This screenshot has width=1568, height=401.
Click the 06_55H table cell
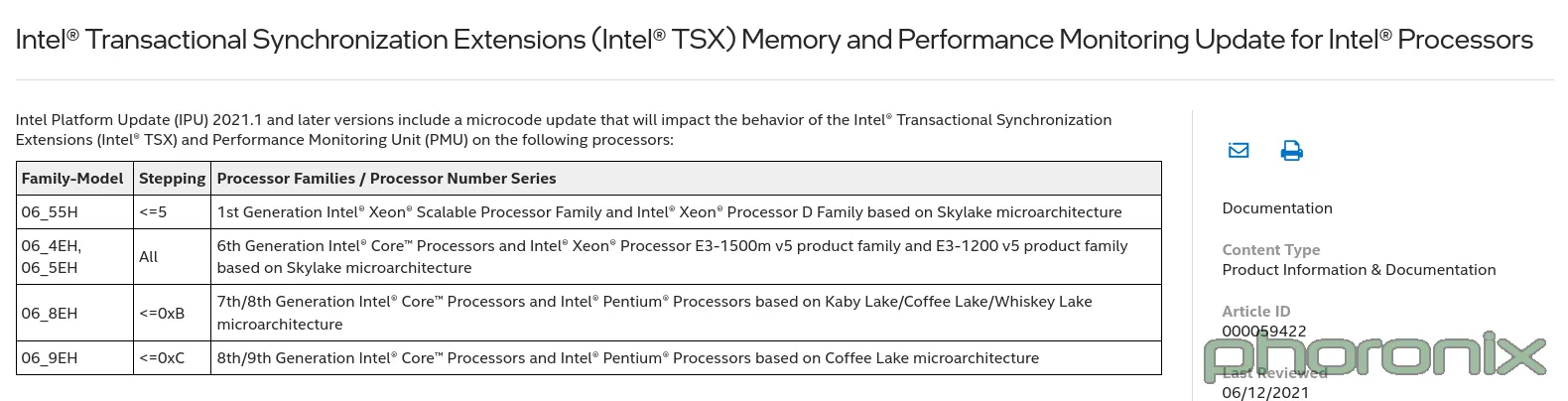(74, 212)
